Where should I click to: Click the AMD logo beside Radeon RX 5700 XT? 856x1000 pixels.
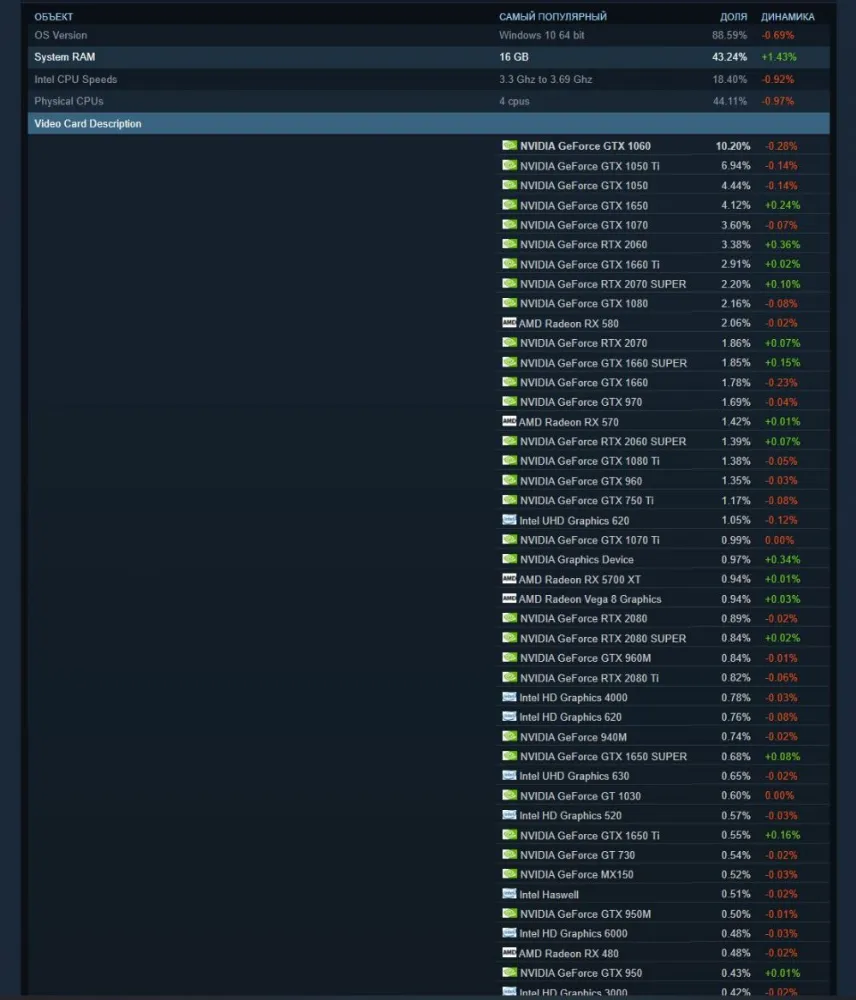[x=509, y=579]
